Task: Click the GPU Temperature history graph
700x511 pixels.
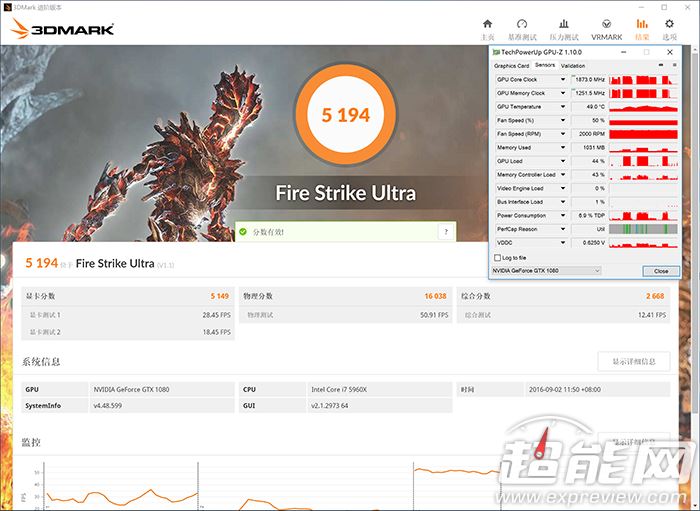Action: [643, 107]
